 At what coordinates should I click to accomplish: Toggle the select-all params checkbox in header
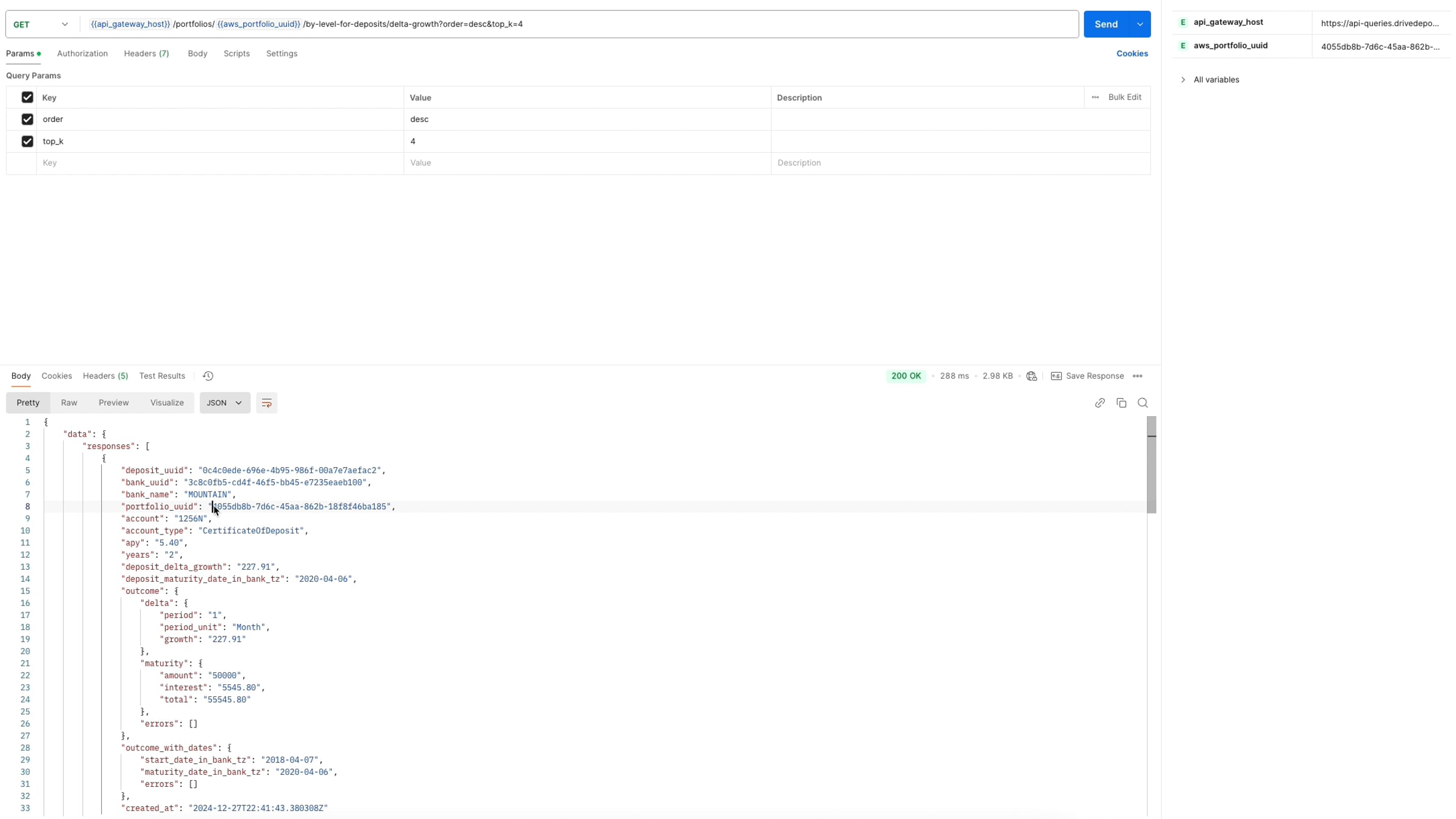[x=27, y=97]
